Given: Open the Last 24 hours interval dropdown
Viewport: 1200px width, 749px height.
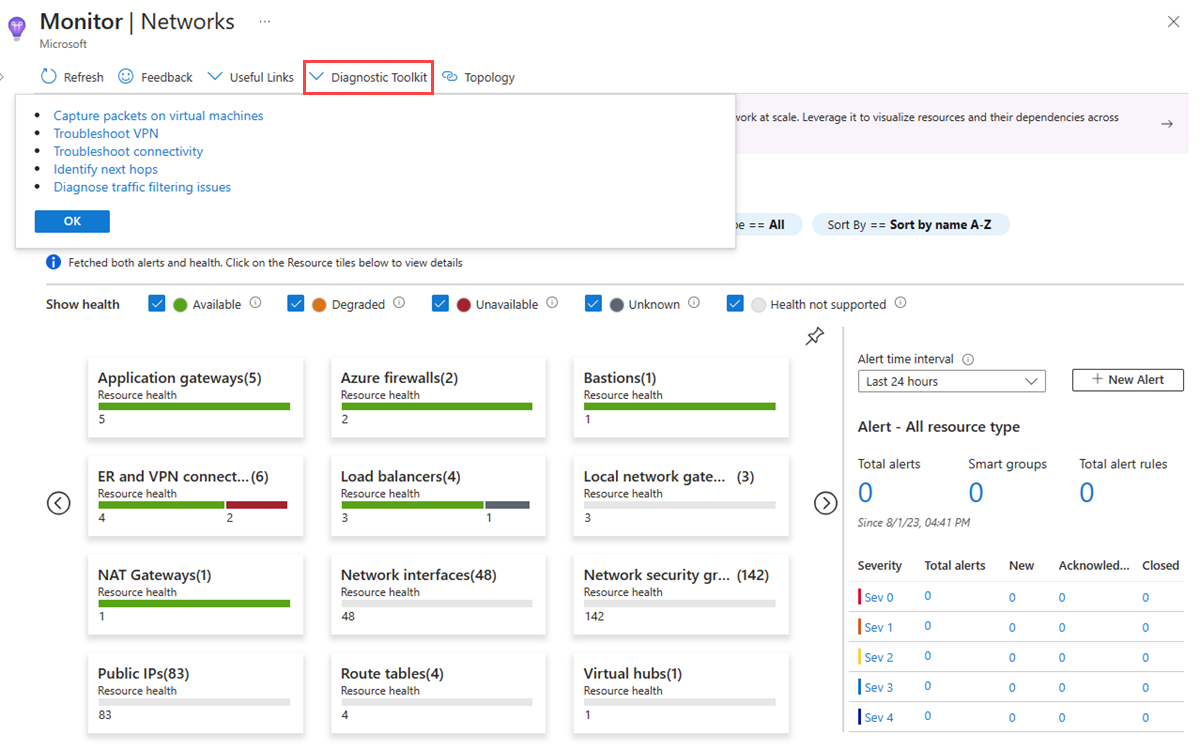Looking at the screenshot, I should [x=951, y=381].
